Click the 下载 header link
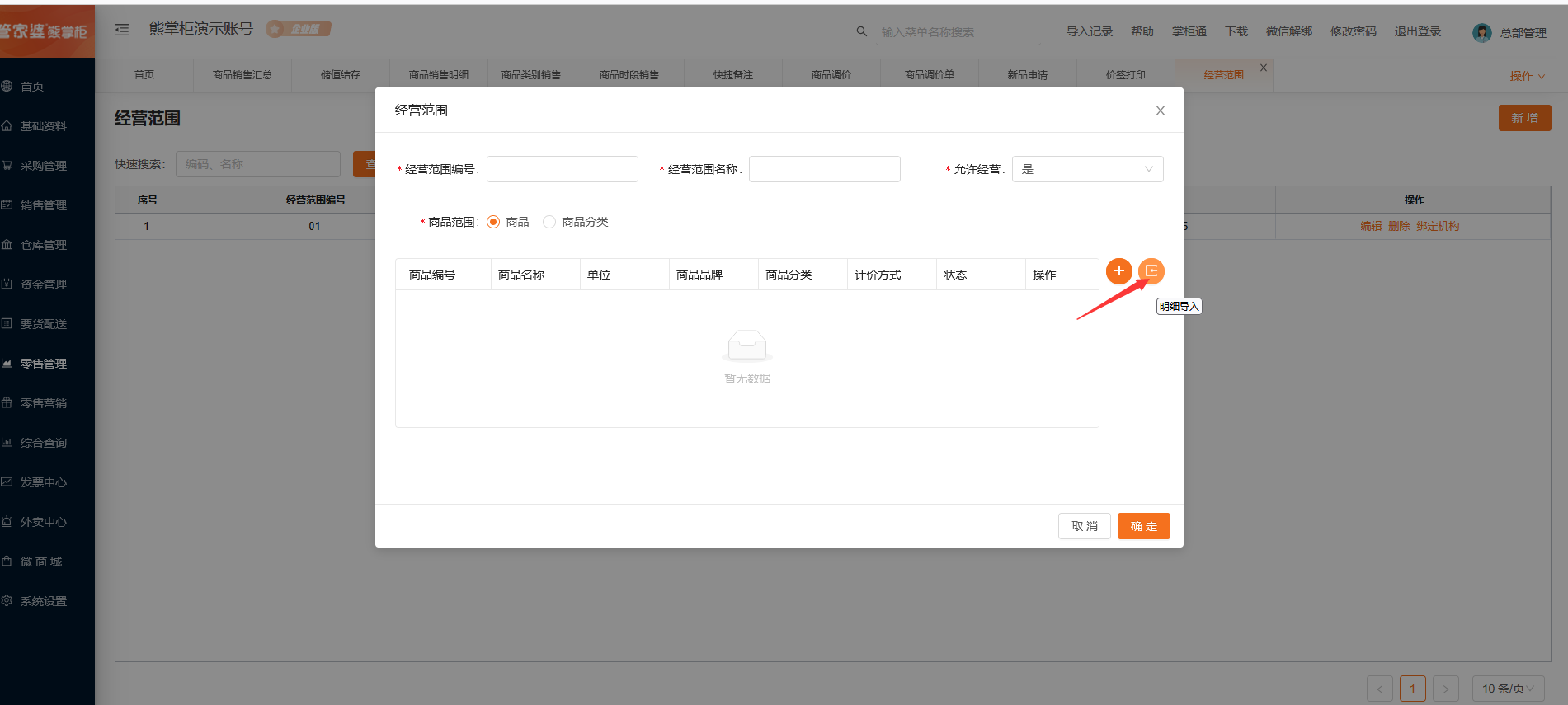 click(x=1236, y=31)
